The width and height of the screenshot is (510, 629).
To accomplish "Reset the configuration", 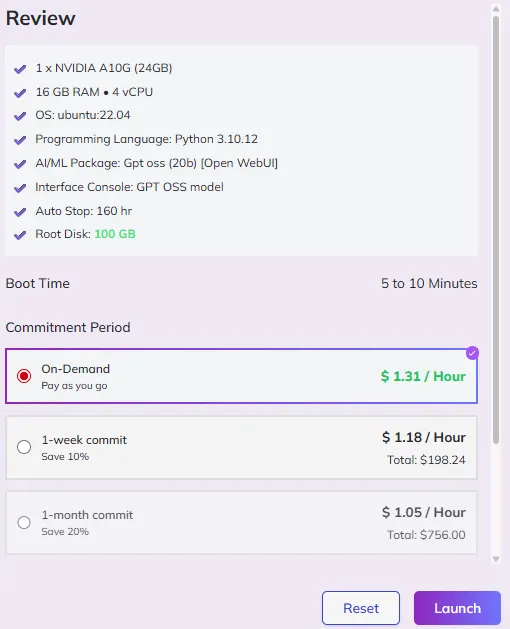I will [x=361, y=608].
